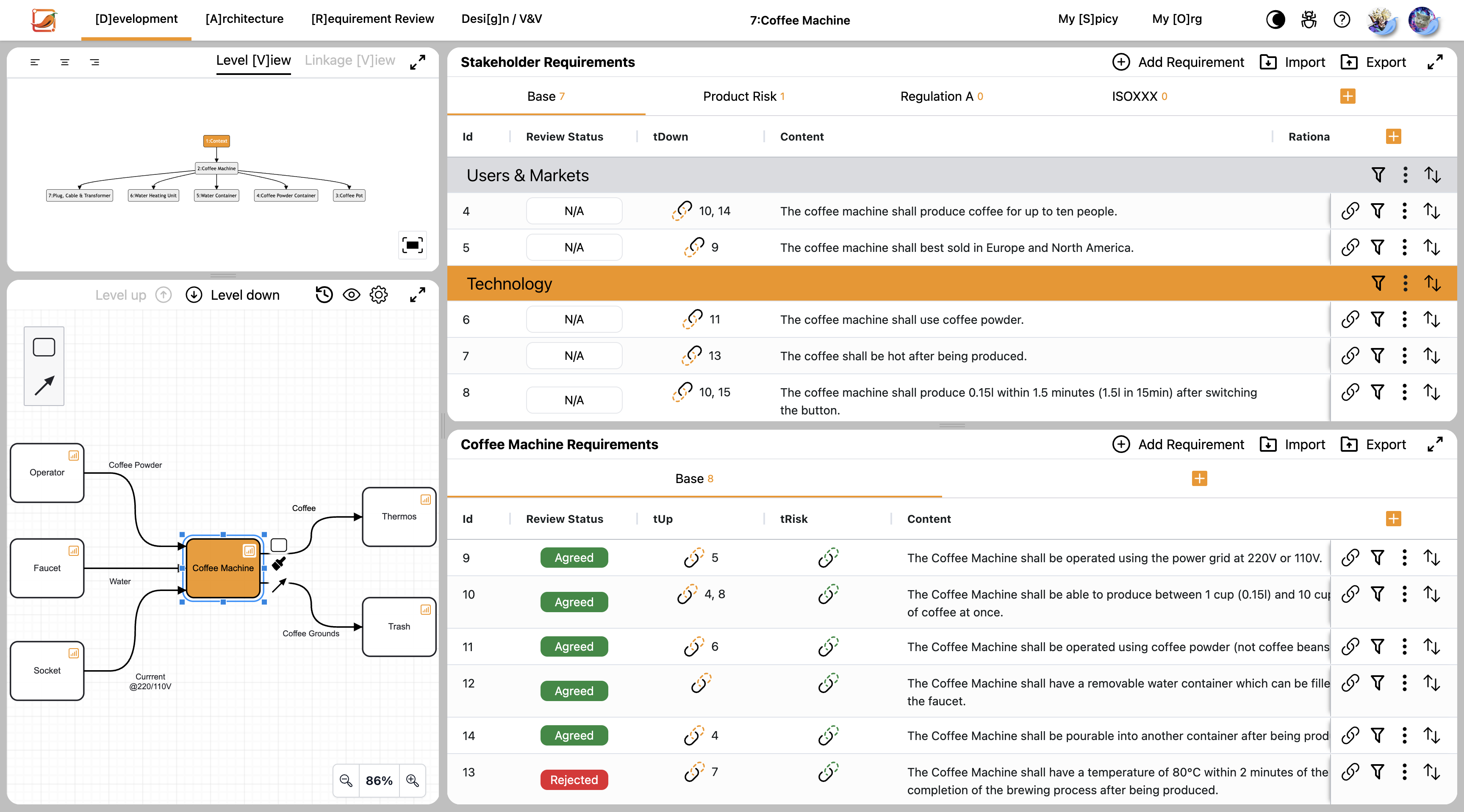Expand the Stakeholder Requirements panel fullscreen
1464x812 pixels.
coord(1434,62)
